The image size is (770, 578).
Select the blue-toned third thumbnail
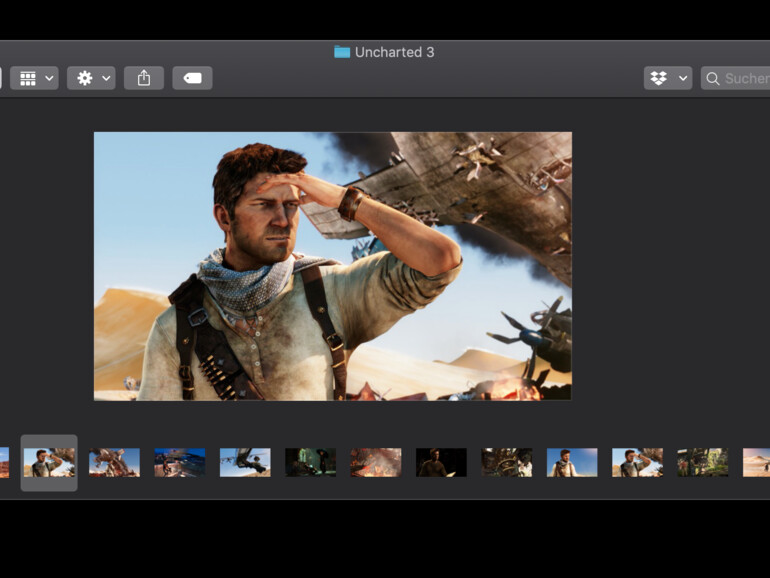click(180, 463)
